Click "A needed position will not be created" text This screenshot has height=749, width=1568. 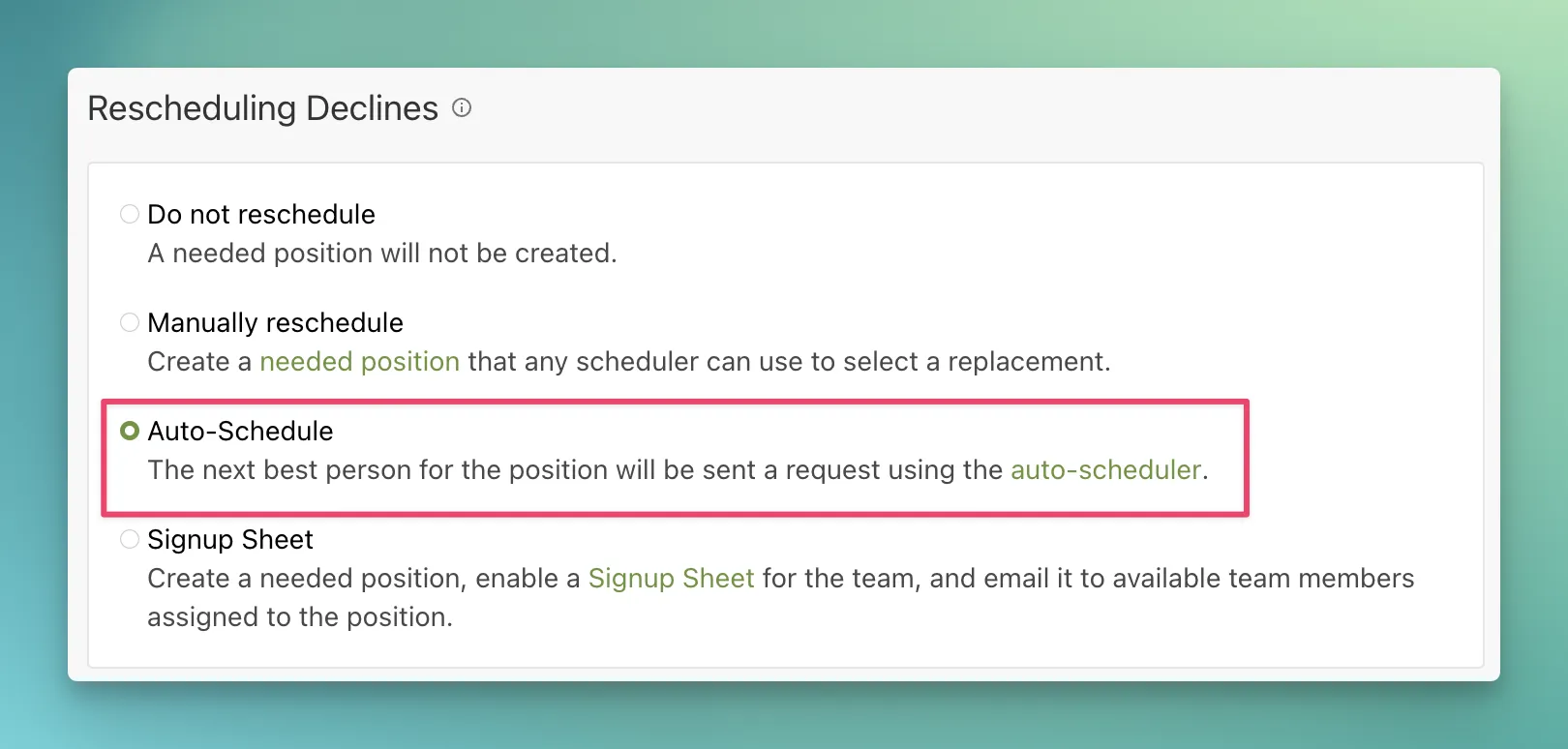click(x=381, y=254)
